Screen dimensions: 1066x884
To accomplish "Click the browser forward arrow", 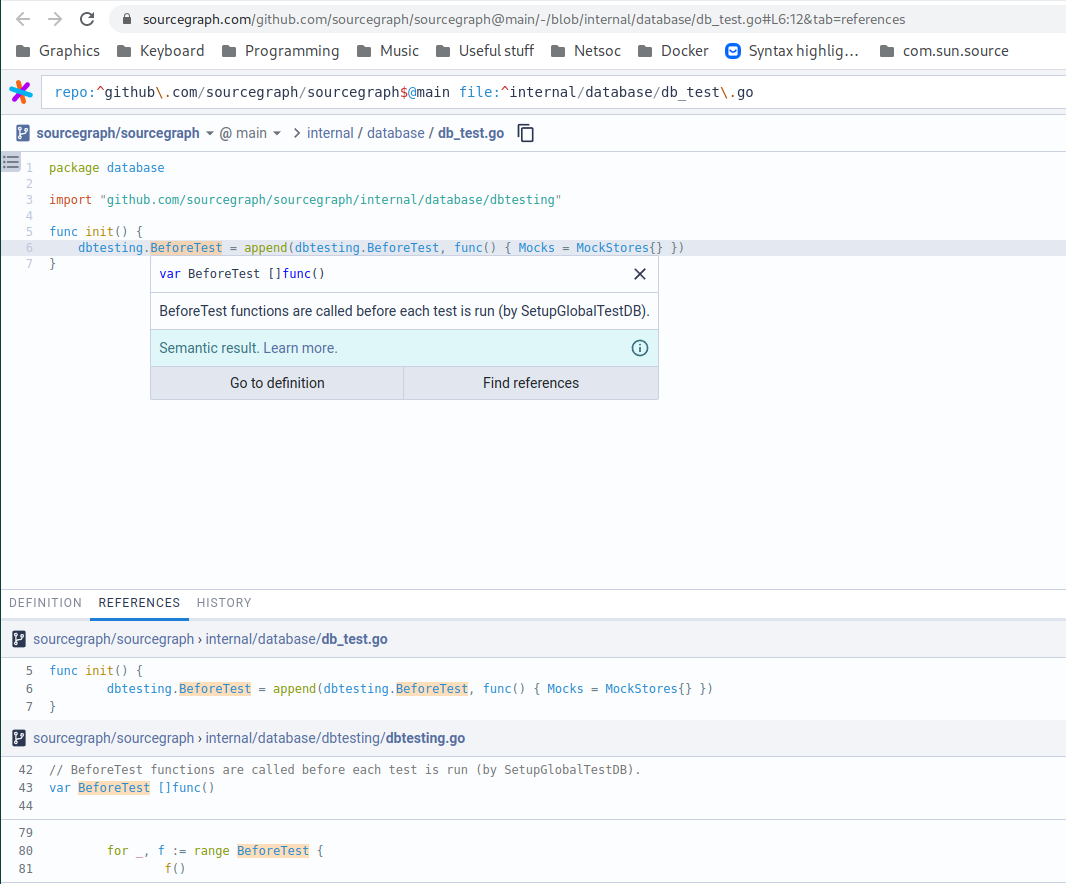I will click(x=55, y=19).
